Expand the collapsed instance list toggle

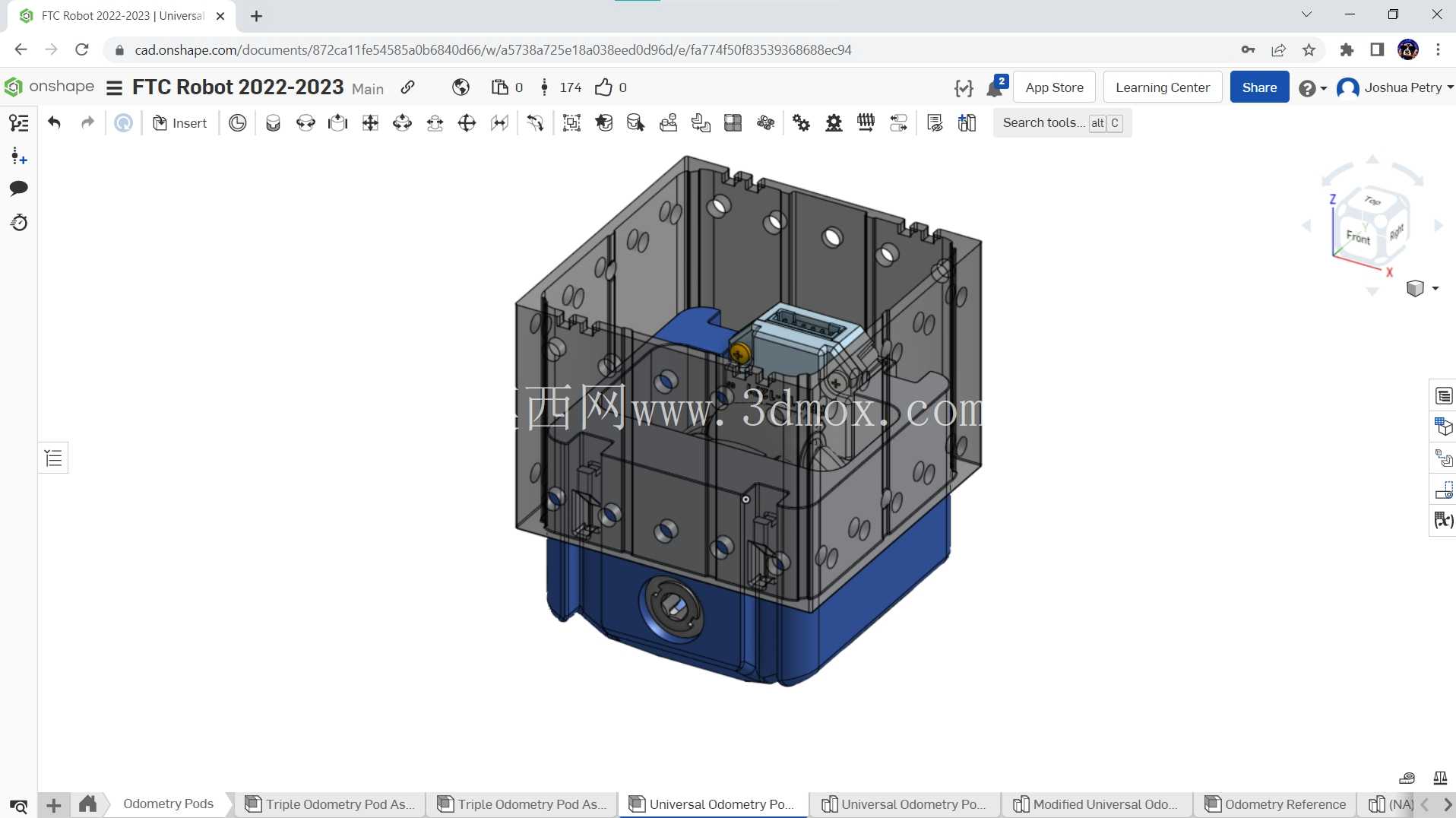coord(53,458)
